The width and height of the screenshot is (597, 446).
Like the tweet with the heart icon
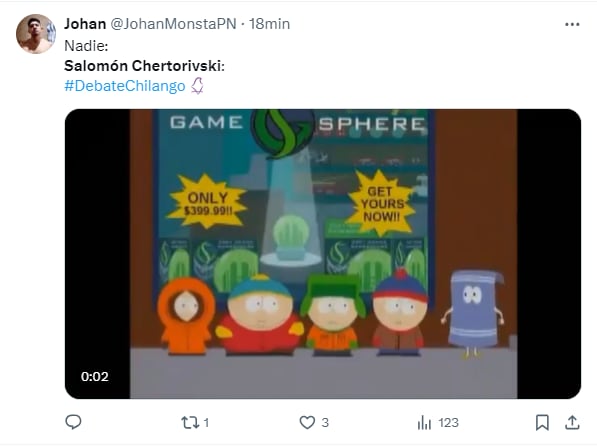point(307,422)
